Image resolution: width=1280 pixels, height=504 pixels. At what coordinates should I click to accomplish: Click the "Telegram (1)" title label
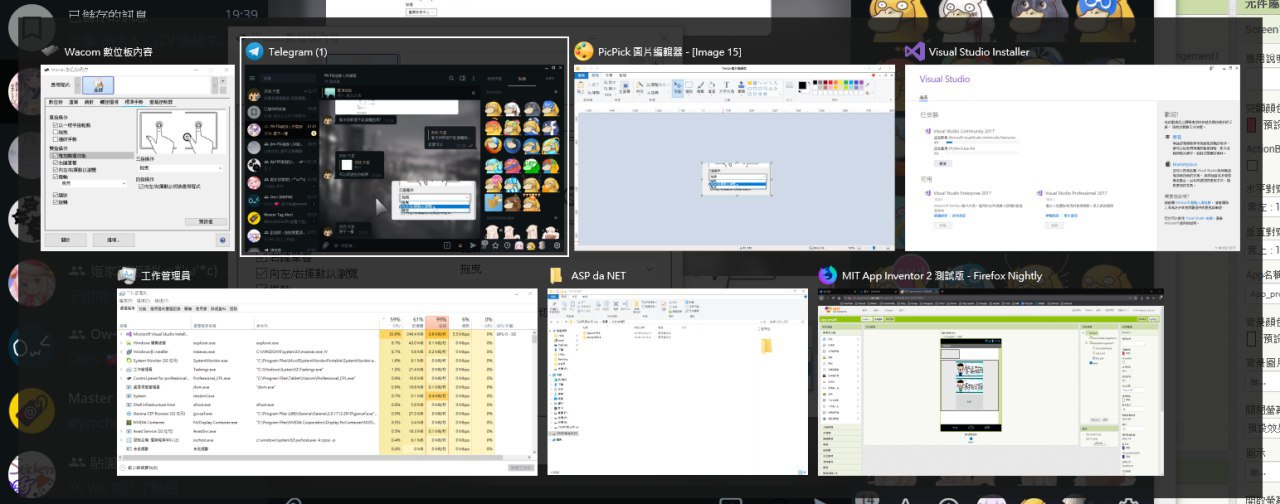299,52
